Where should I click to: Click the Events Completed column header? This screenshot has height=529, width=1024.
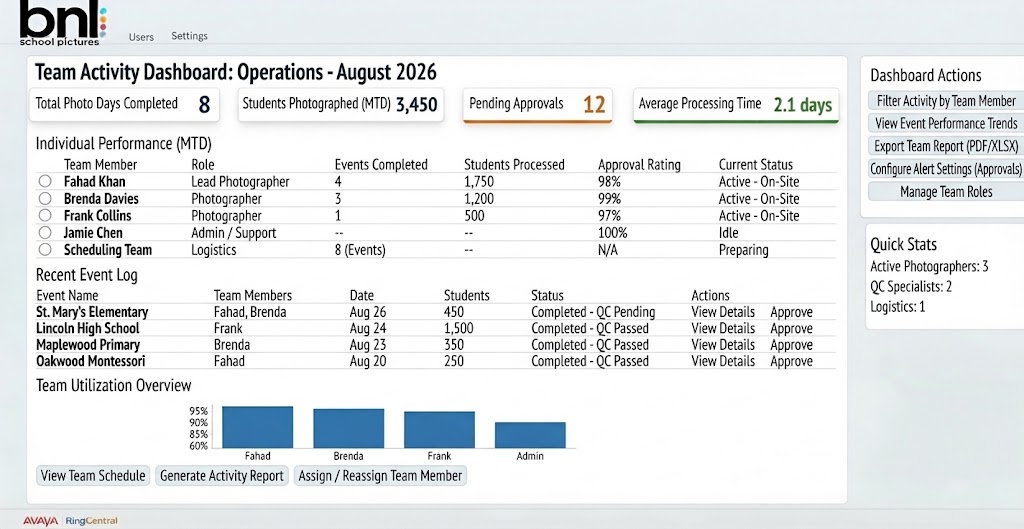[381, 165]
